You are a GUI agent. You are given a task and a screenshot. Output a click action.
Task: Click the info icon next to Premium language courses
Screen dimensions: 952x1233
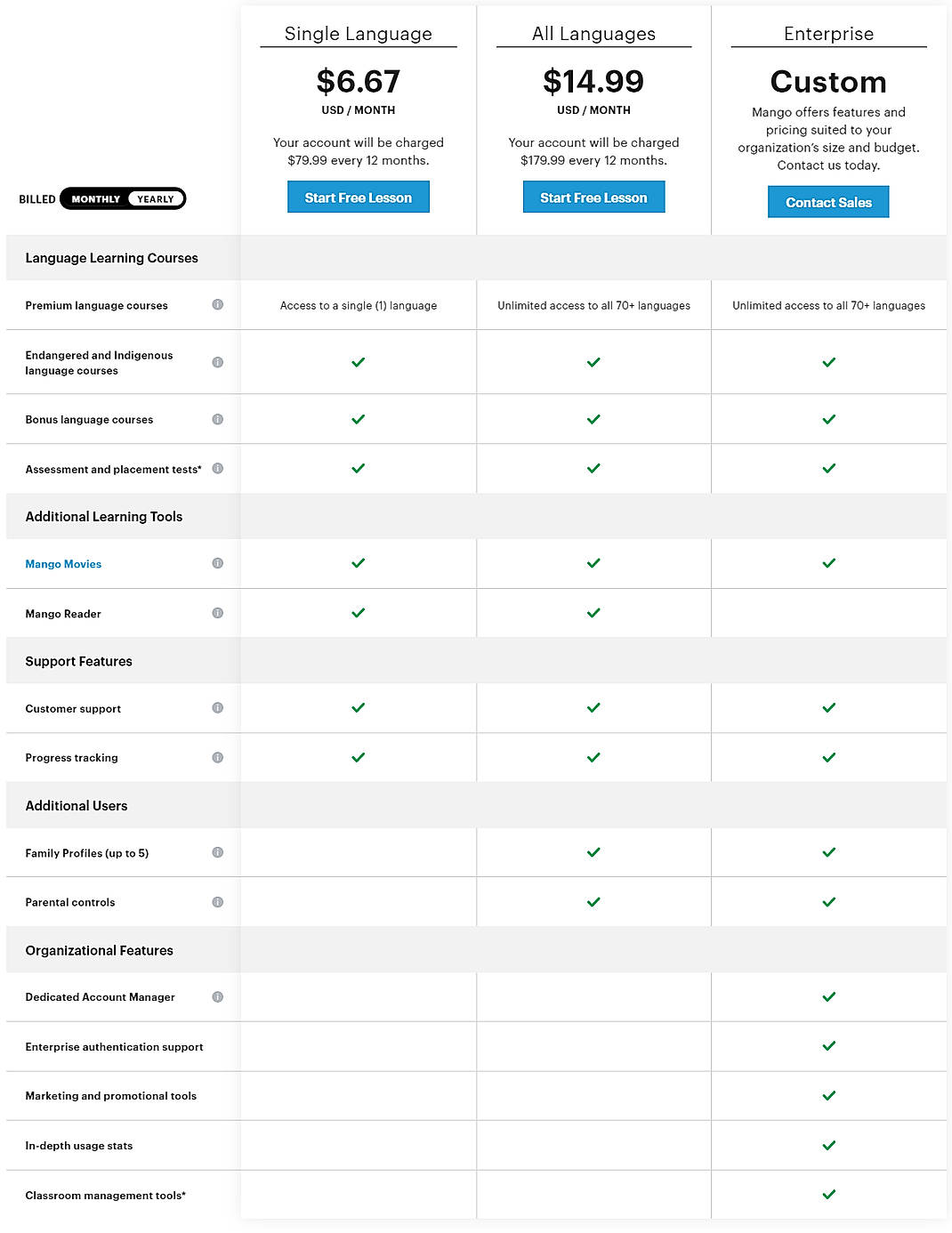click(x=218, y=304)
